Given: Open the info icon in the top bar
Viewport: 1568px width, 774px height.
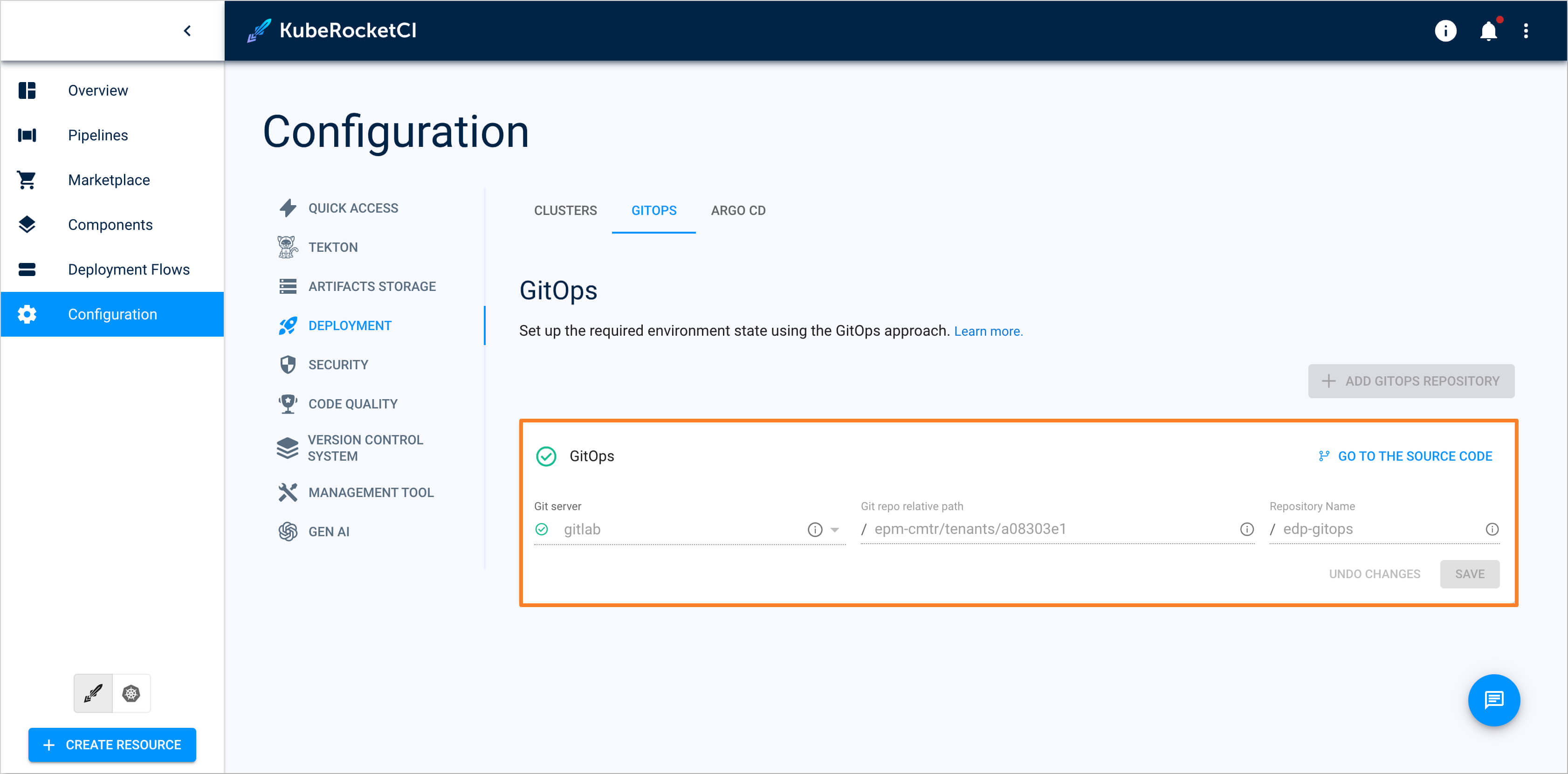Looking at the screenshot, I should (1446, 31).
